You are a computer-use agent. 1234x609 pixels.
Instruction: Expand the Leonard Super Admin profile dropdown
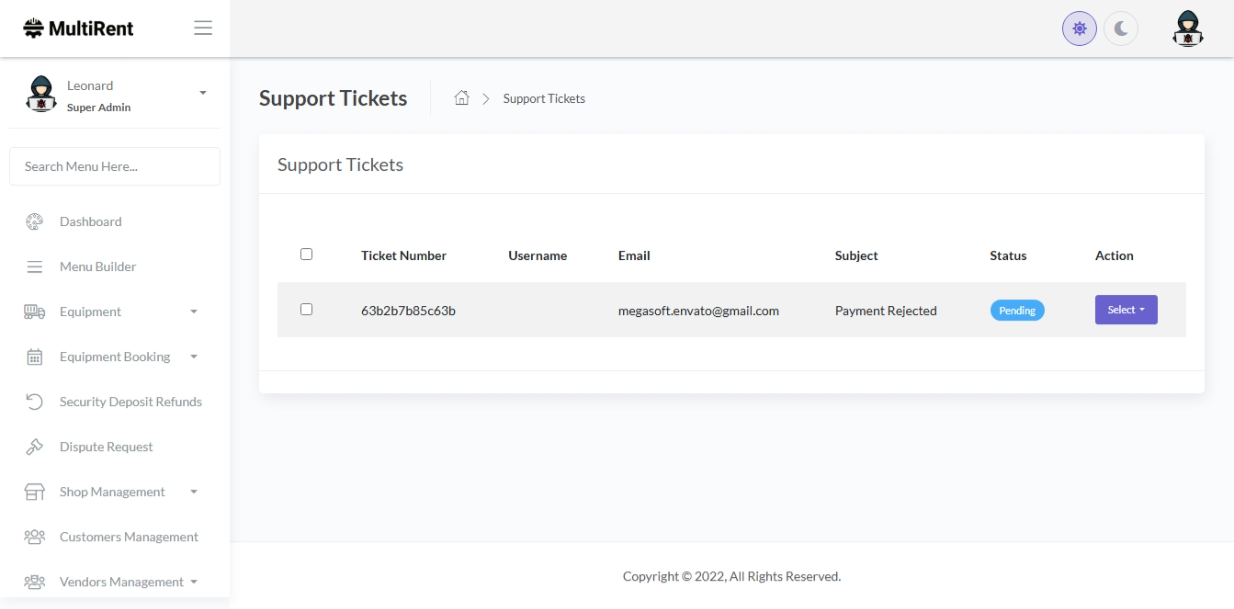tap(203, 93)
